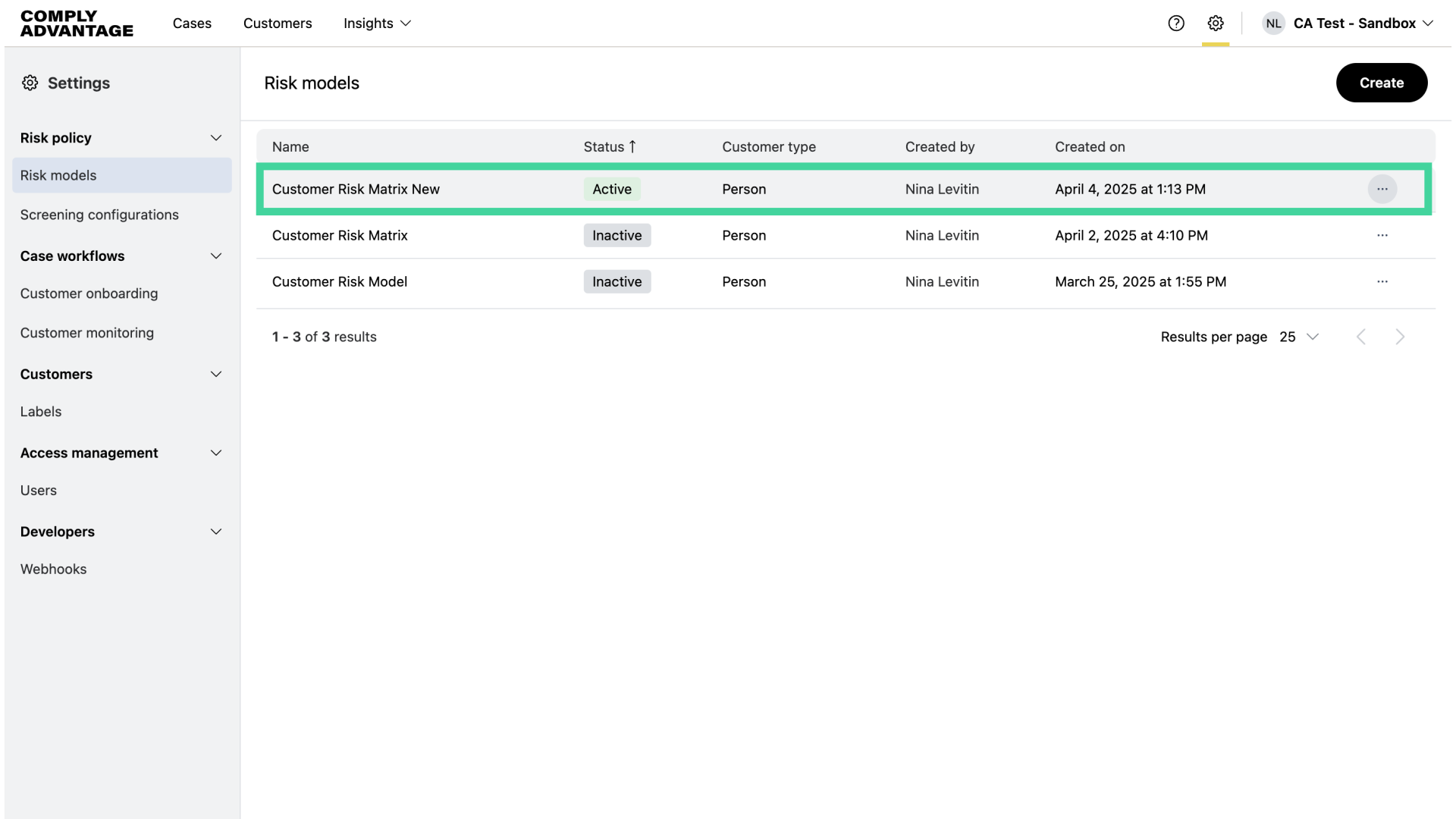Image resolution: width=1456 pixels, height=819 pixels.
Task: Click the Create button
Action: 1381,83
